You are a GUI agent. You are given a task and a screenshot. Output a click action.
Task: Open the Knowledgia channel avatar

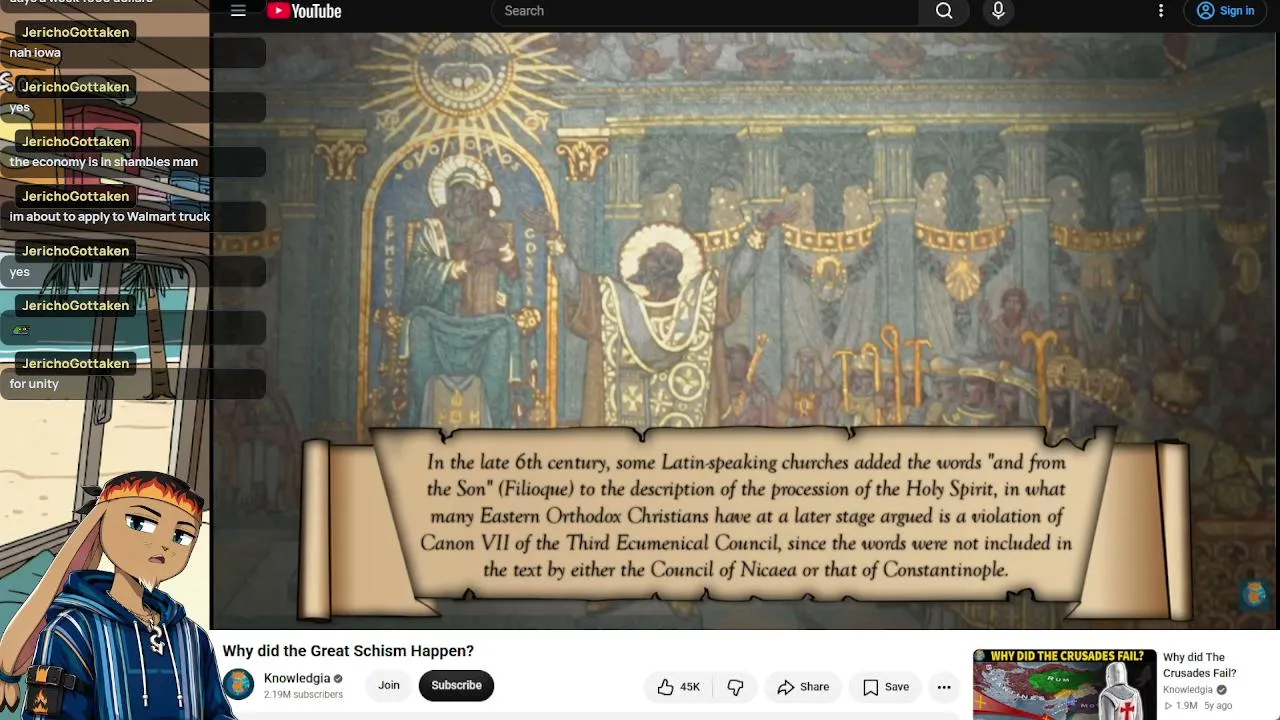point(238,685)
